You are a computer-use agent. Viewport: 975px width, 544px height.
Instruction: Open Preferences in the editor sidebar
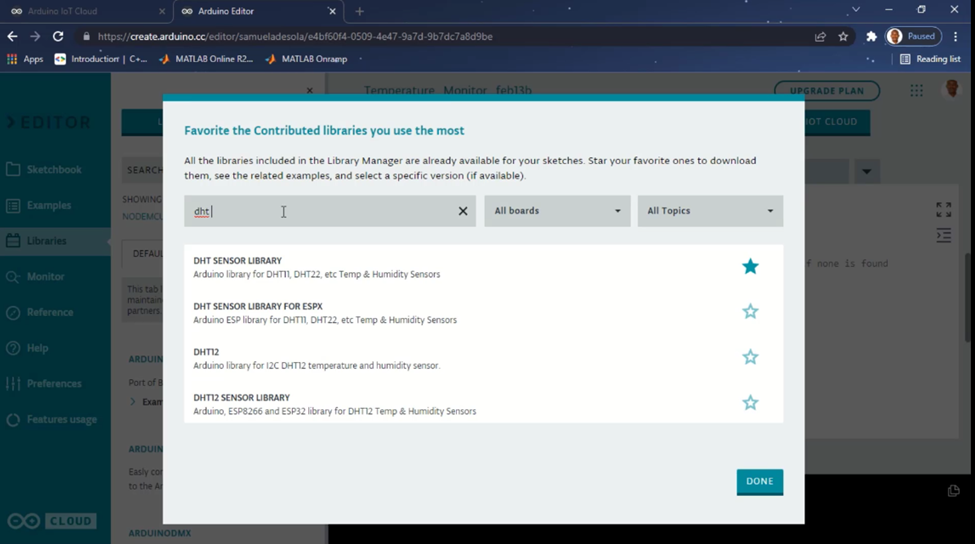click(55, 384)
